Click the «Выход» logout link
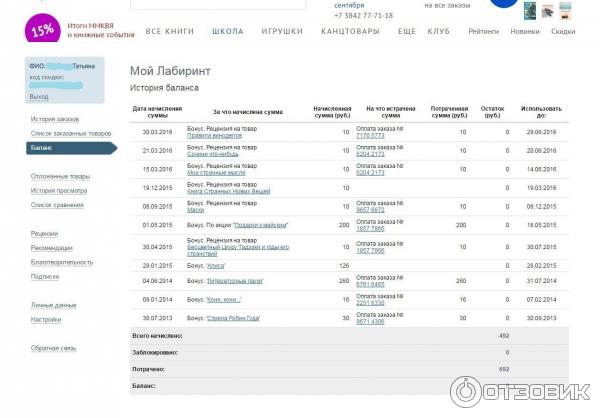 pyautogui.click(x=39, y=97)
